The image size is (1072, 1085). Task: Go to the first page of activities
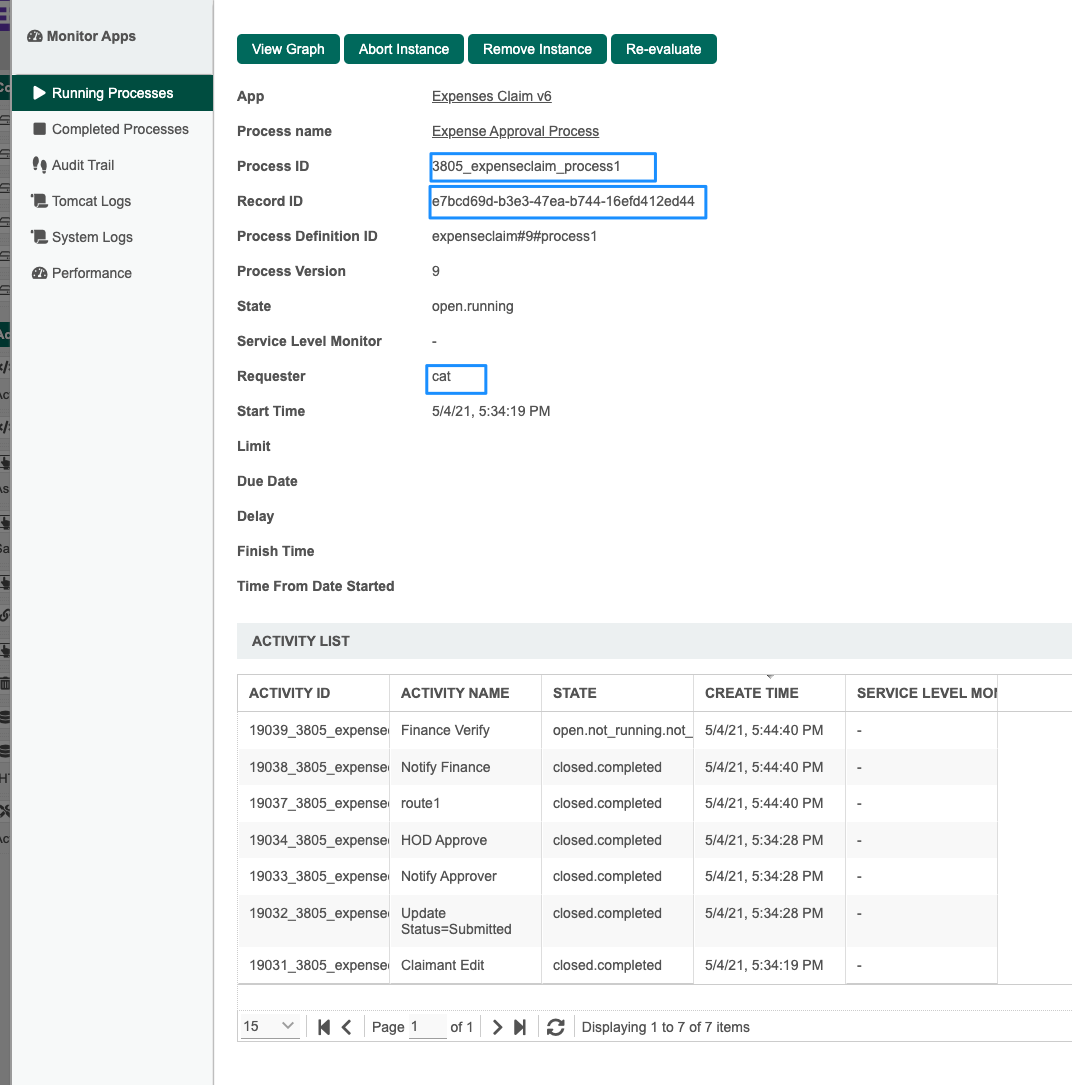[324, 1027]
